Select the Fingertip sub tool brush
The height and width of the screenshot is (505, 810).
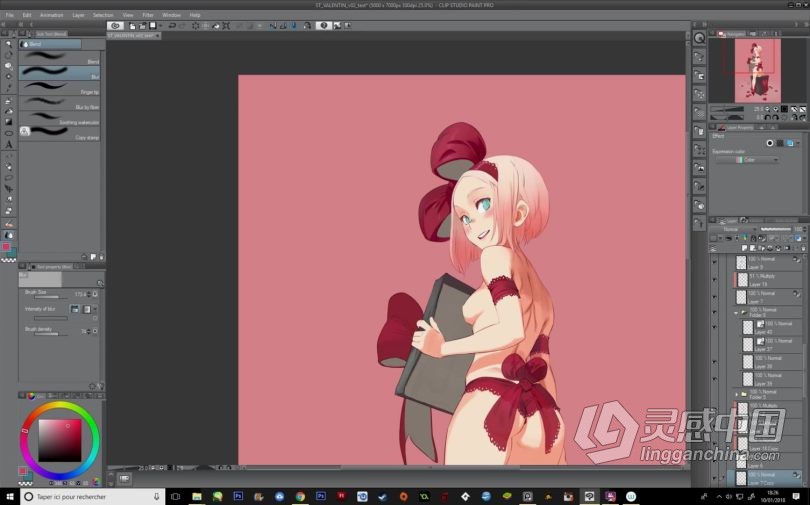click(x=59, y=88)
